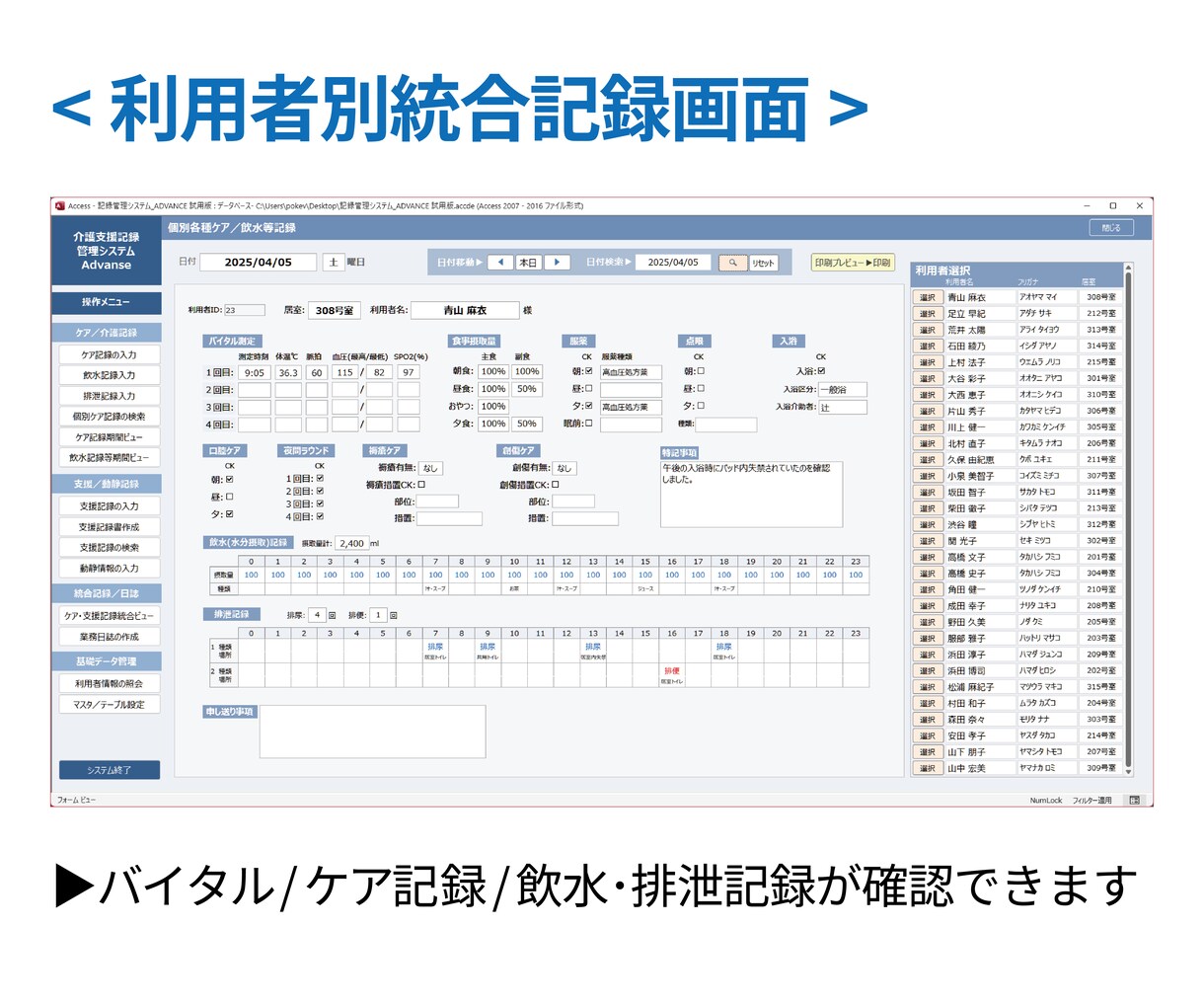Screen dimensions: 1204x1004
Task: Click 服部 雅子 name in user list
Action: 966,639
